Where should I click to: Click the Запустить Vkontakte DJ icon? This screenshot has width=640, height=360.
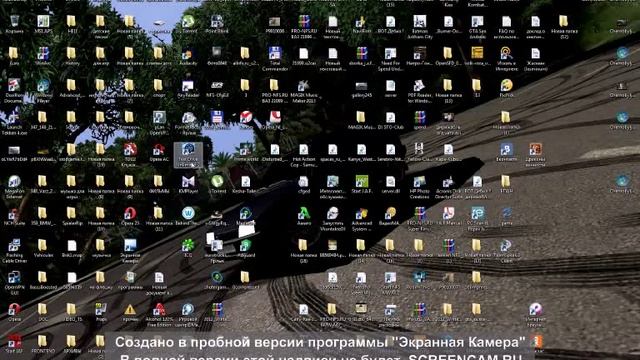pos(332,219)
